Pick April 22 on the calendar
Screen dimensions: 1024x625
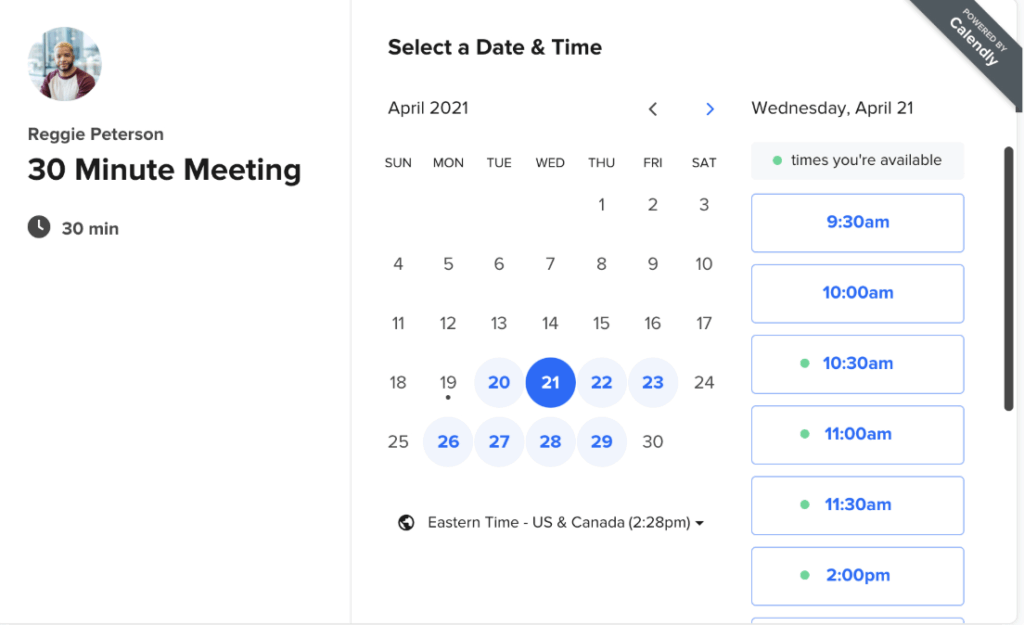click(601, 382)
